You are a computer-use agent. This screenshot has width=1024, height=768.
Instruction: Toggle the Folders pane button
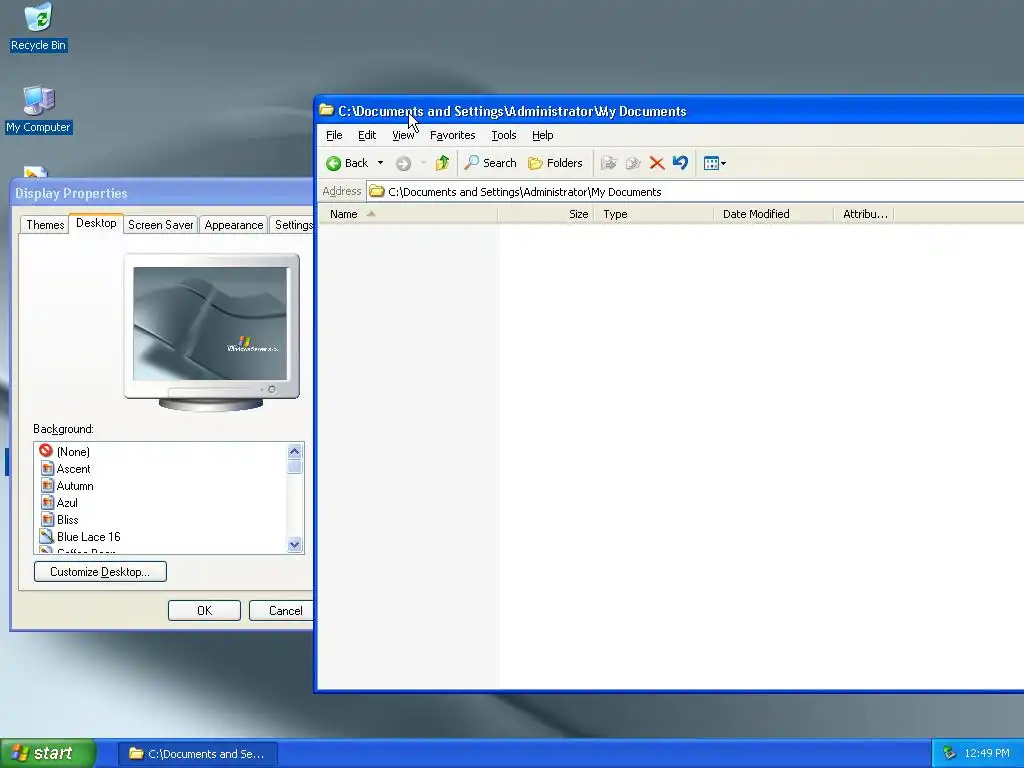555,163
